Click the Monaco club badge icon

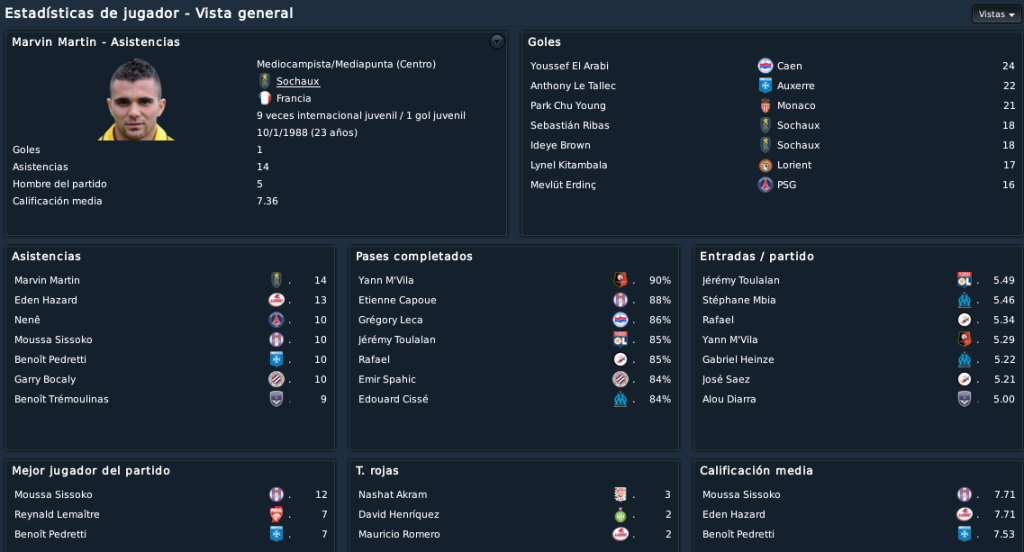click(x=765, y=105)
